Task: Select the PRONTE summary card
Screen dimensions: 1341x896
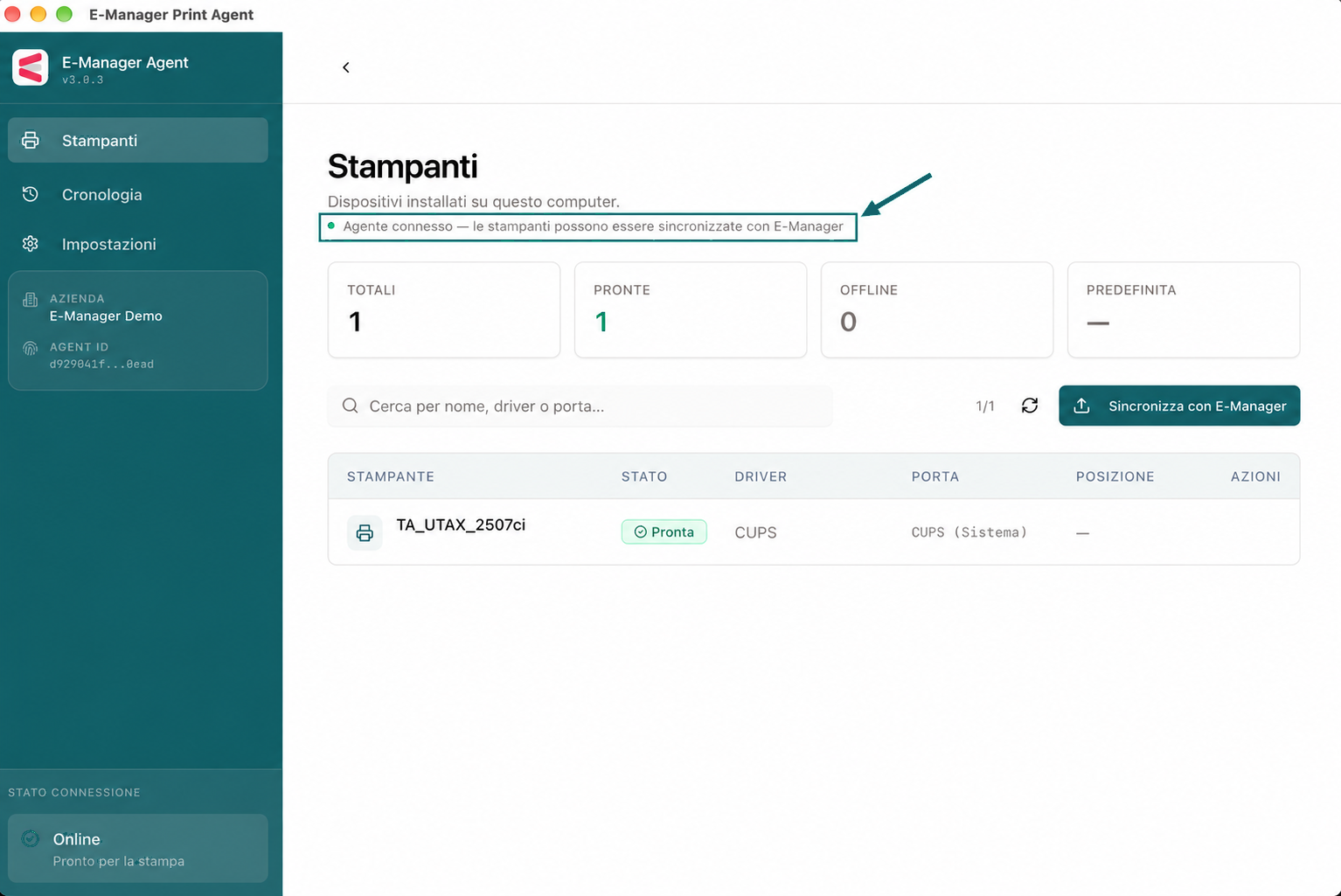Action: click(691, 309)
